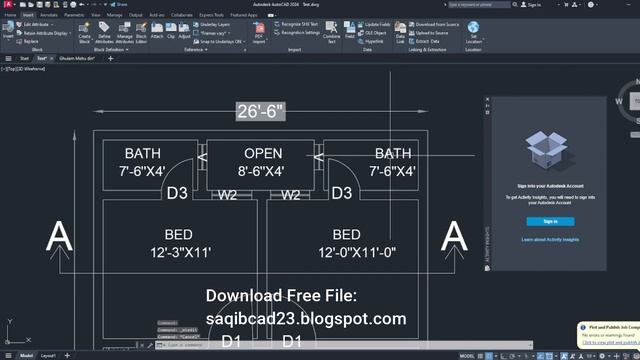Click the Autodesk App Store cart icon
This screenshot has width=640, height=360.
(566, 4)
